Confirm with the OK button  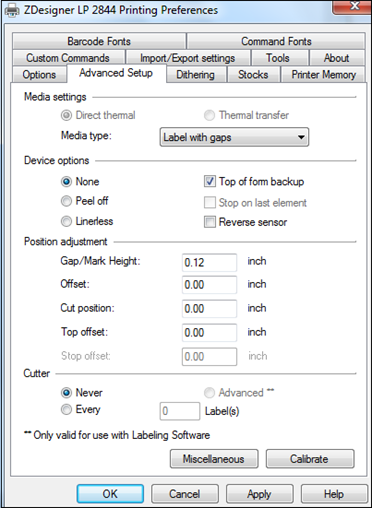[x=110, y=494]
